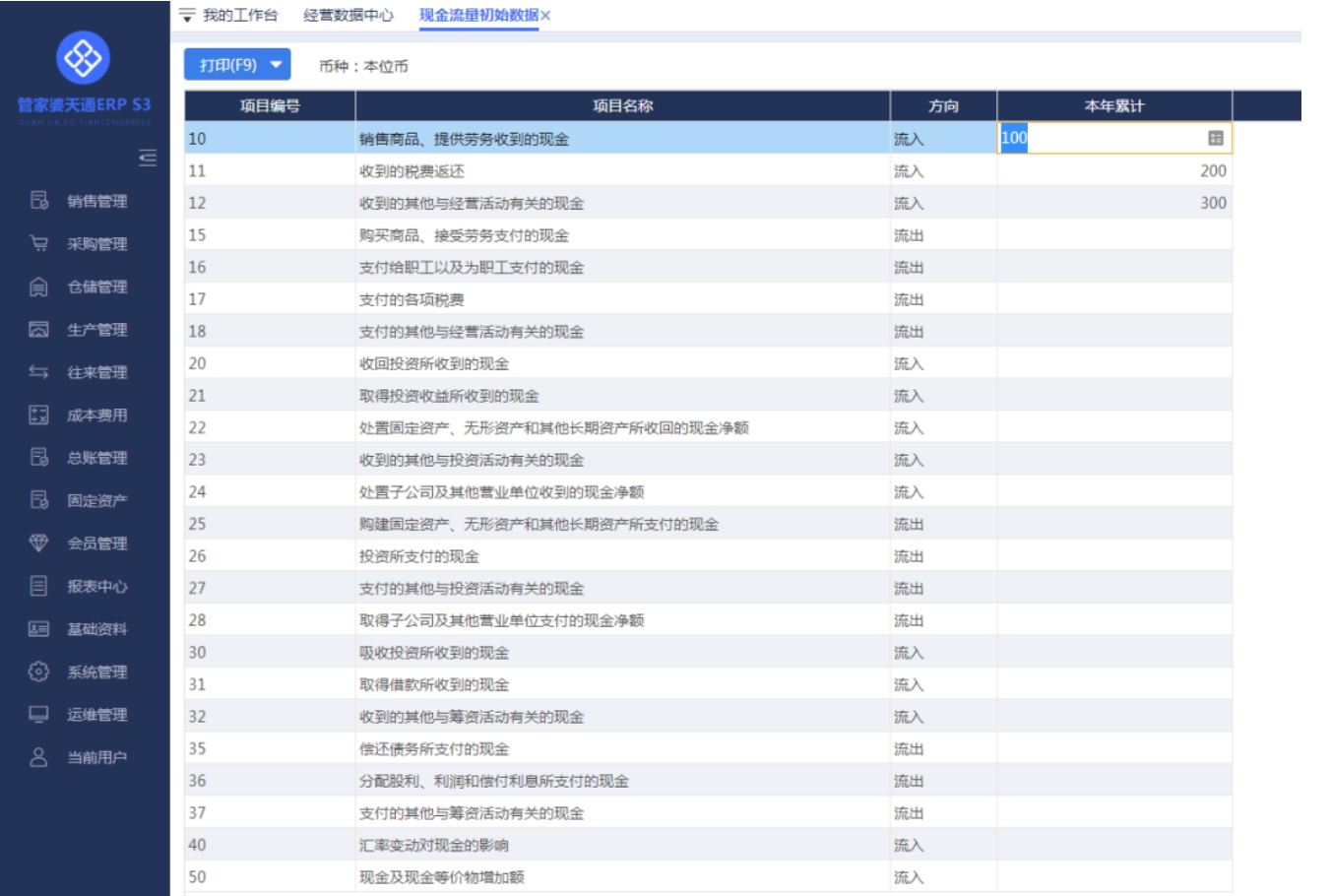This screenshot has width=1331, height=896.
Task: Collapse the sidebar with the hamburger icon
Action: point(148,158)
